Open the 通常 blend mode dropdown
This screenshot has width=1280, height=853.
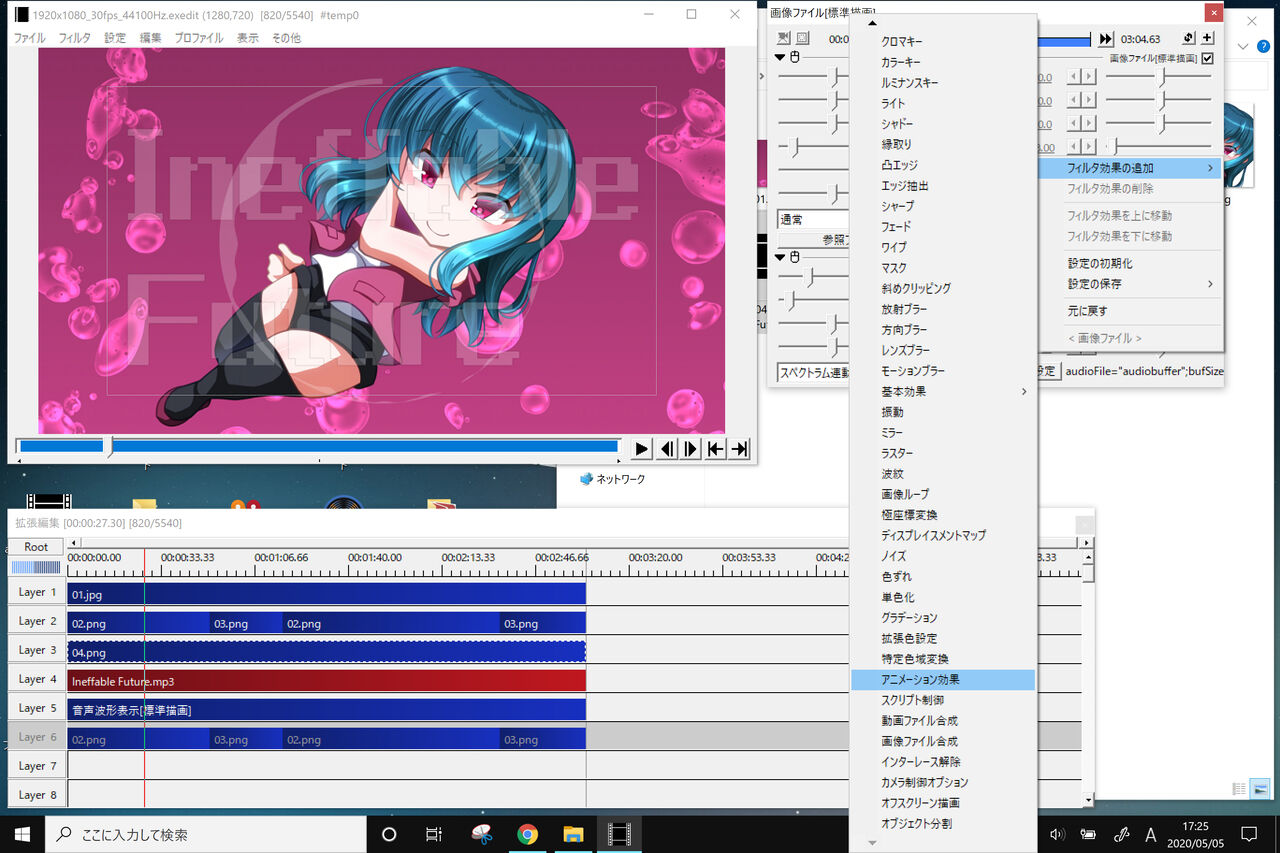pos(814,219)
